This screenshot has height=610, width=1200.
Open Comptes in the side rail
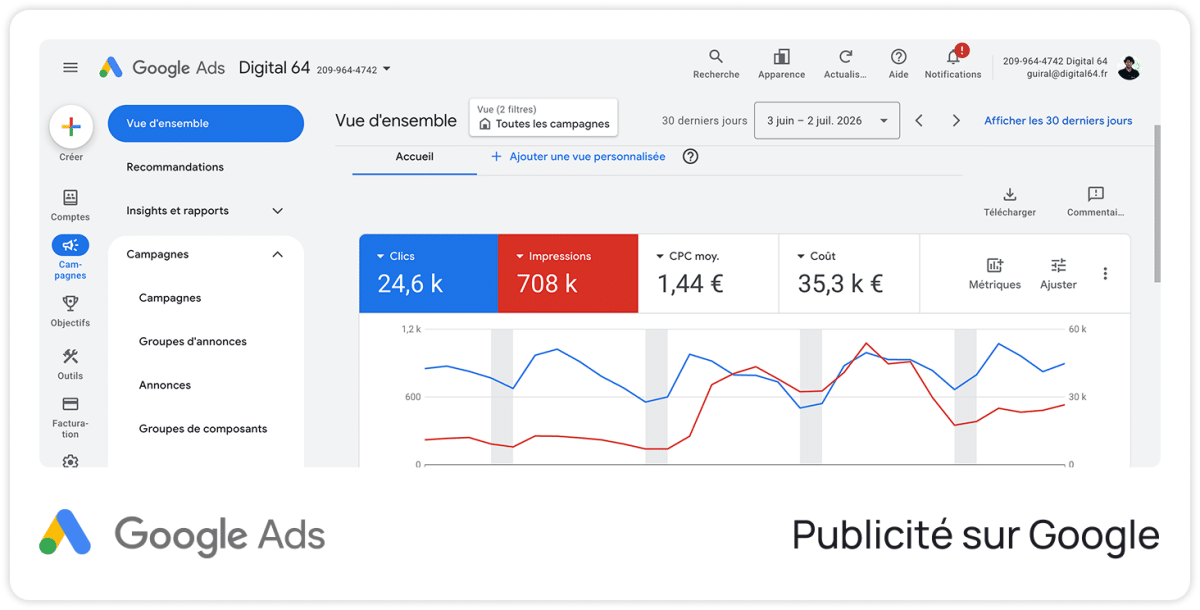click(70, 204)
